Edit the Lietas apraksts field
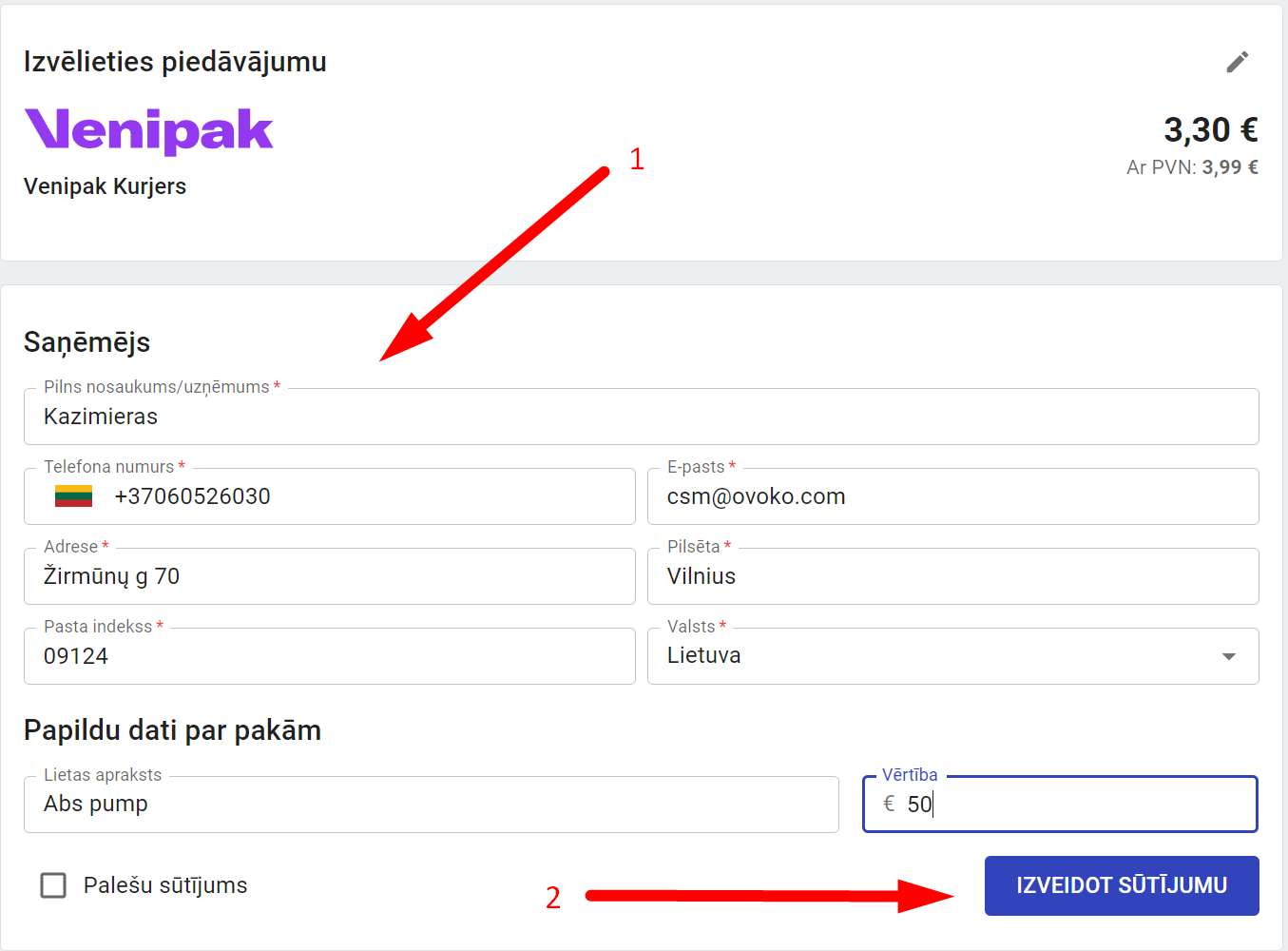Image resolution: width=1288 pixels, height=951 pixels. point(432,805)
